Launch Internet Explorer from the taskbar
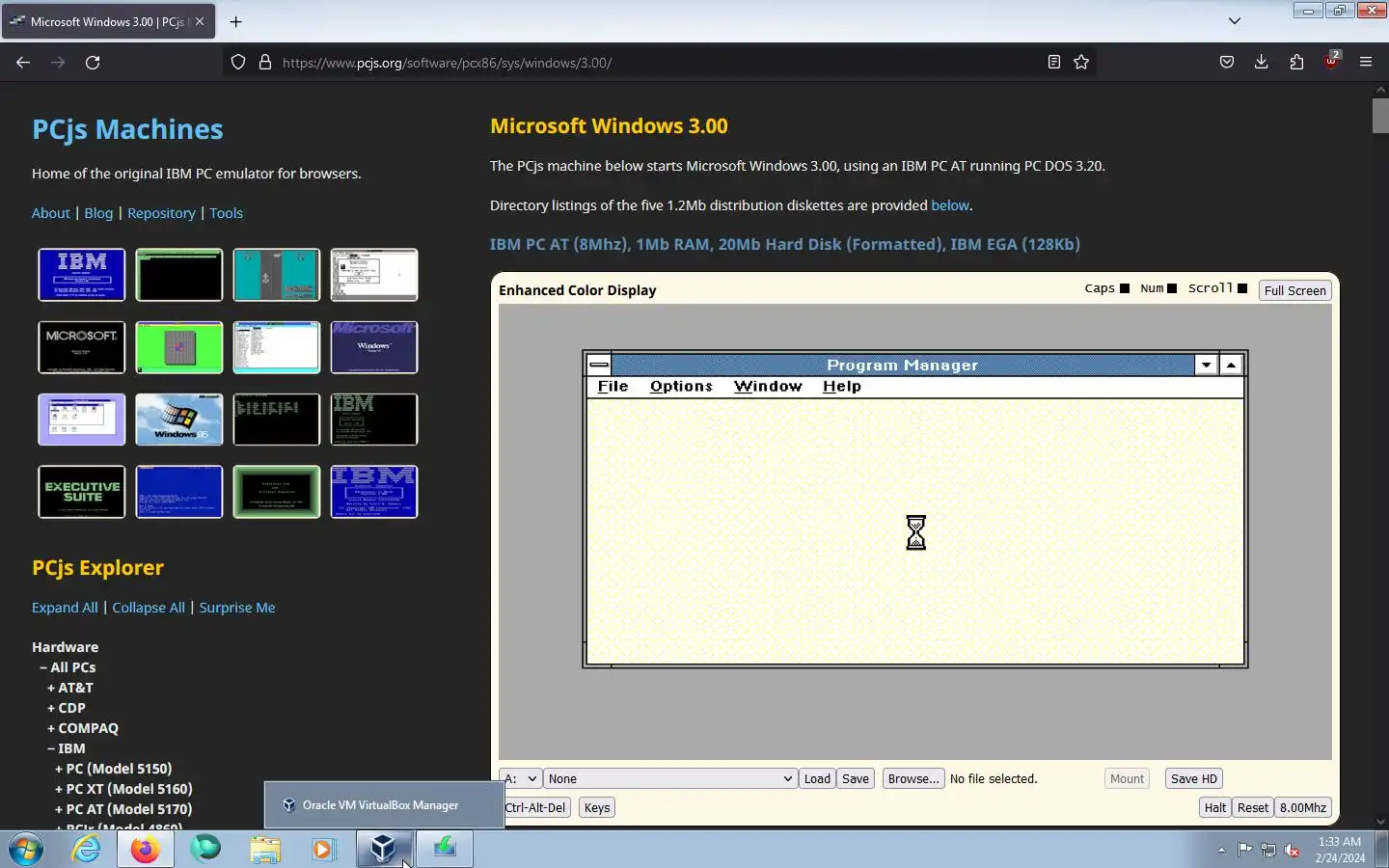 click(x=87, y=849)
